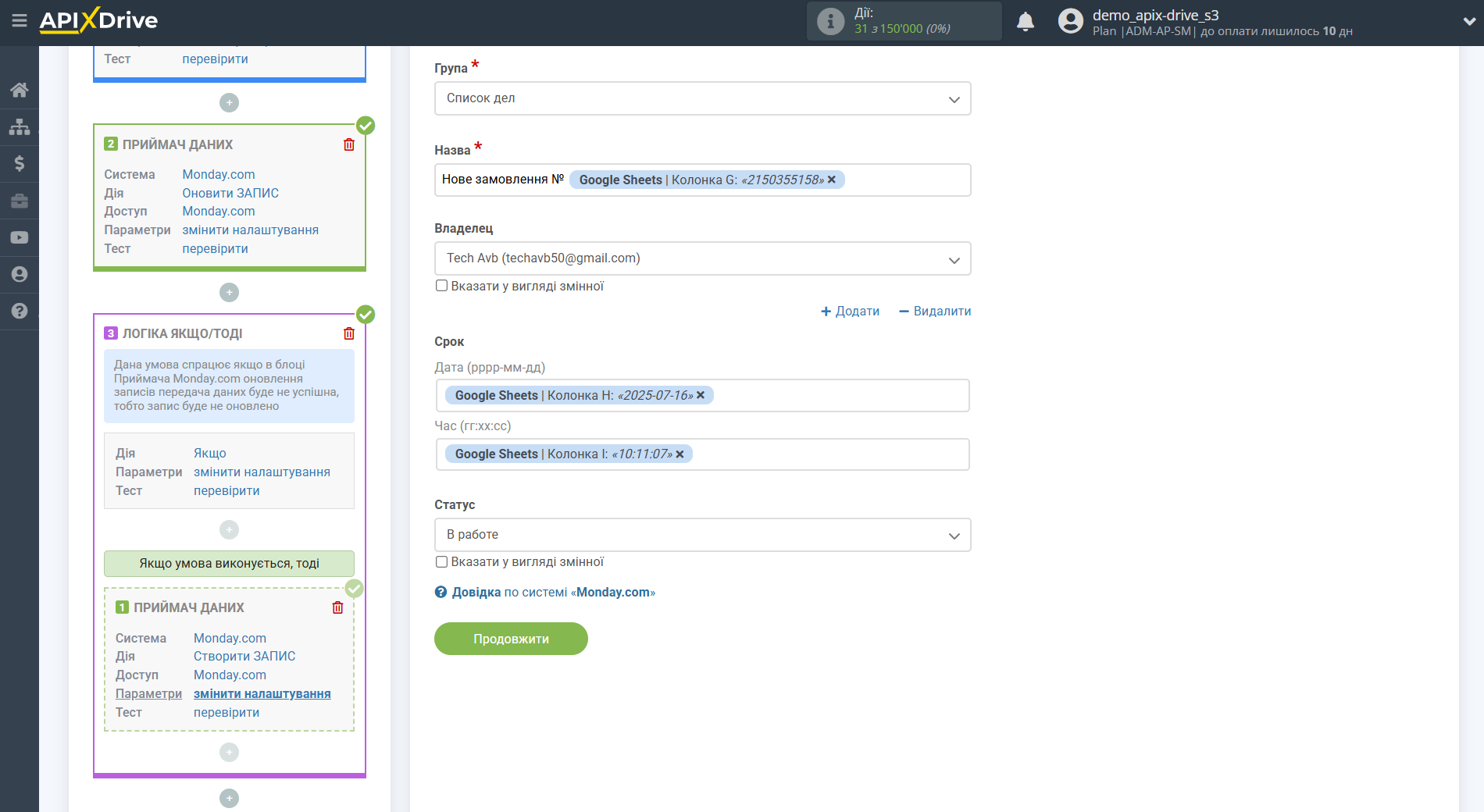Click the Видалити link
Screen dimensions: 1484x812
(x=935, y=311)
